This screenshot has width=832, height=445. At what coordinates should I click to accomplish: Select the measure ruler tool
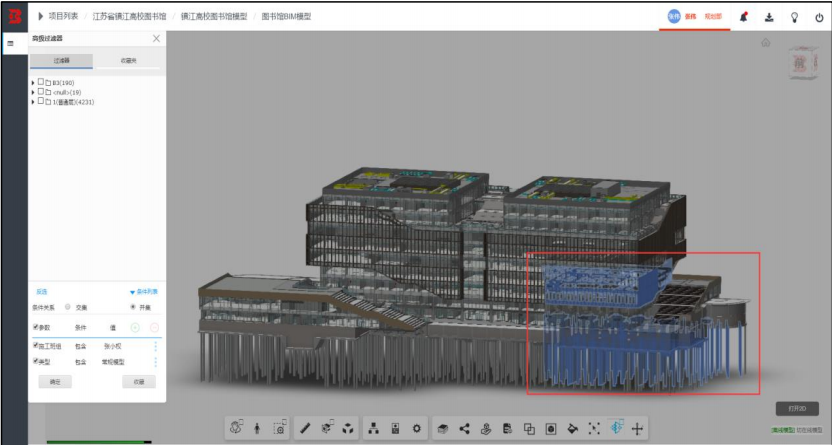305,428
